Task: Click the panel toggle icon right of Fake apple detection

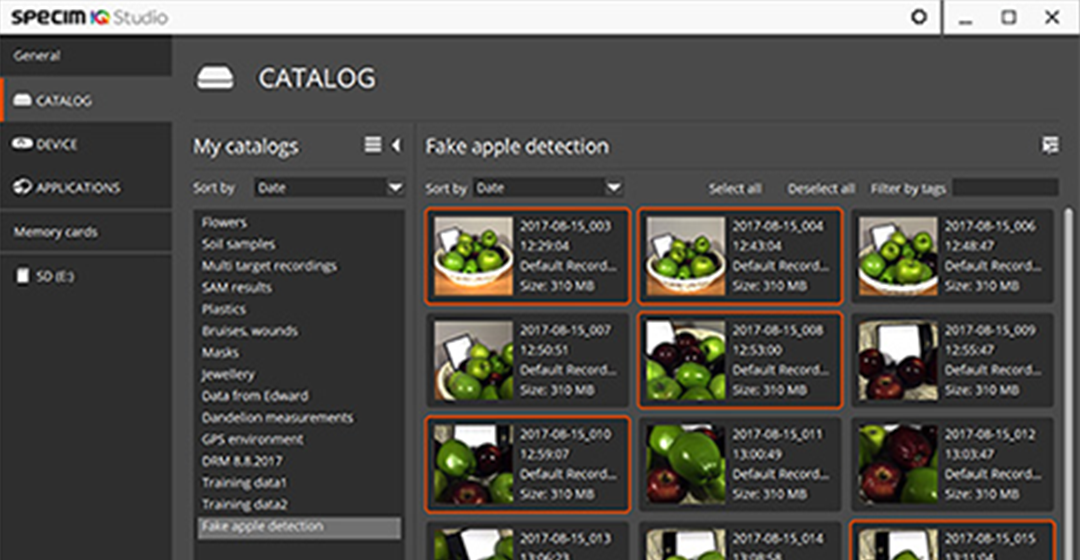Action: (x=1050, y=145)
